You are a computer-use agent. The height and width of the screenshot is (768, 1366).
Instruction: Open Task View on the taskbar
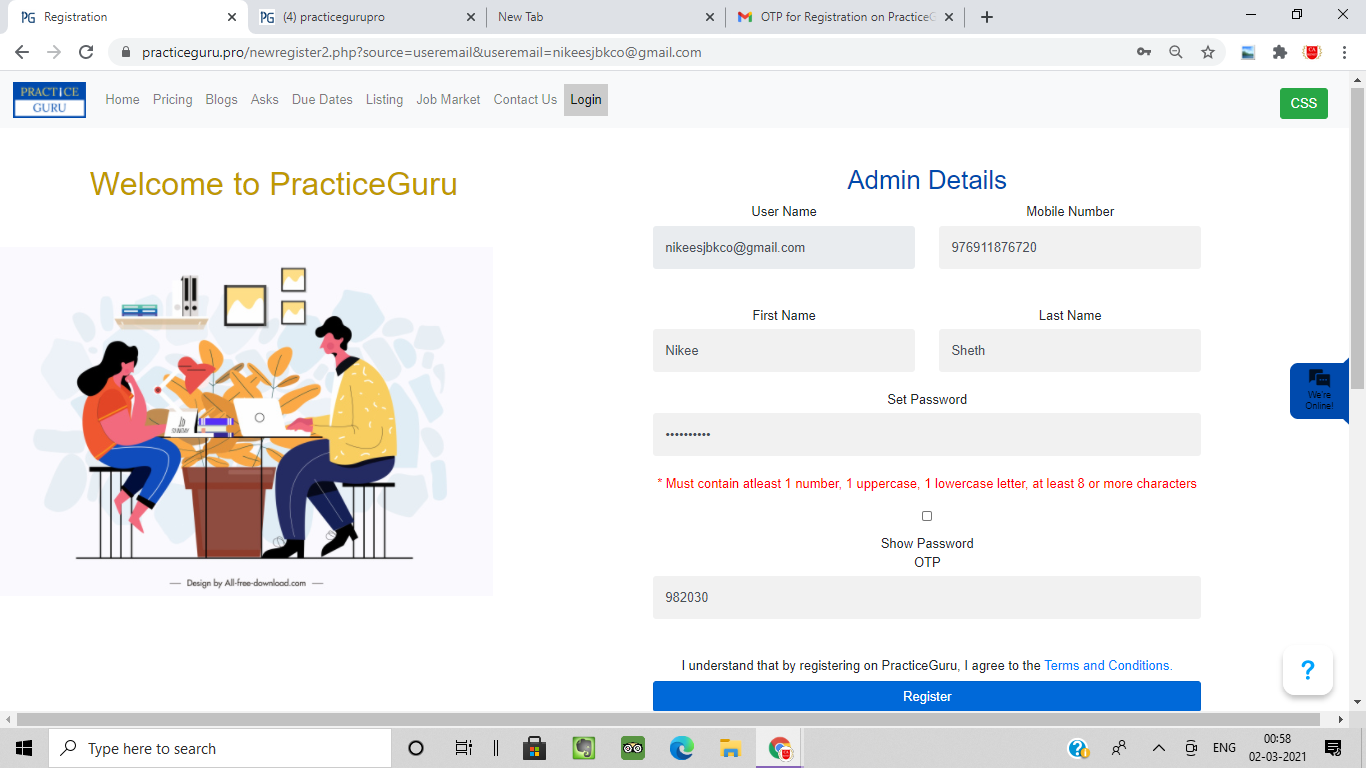pyautogui.click(x=463, y=748)
